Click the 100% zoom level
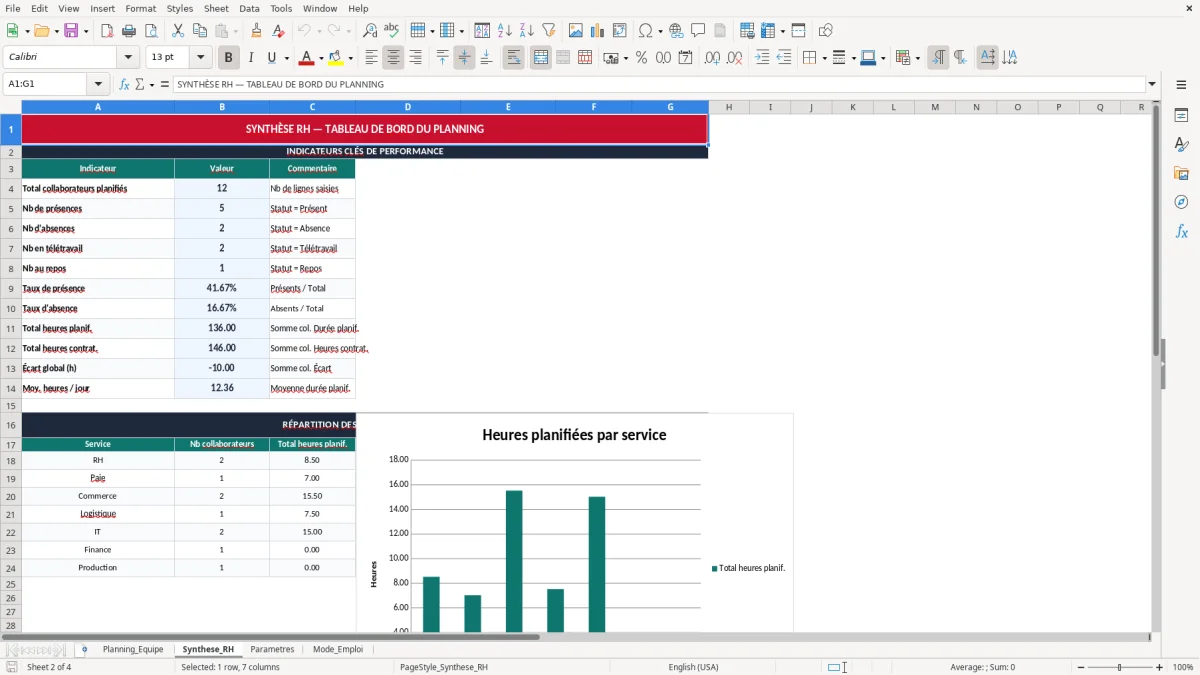This screenshot has height=675, width=1200. pos(1183,667)
